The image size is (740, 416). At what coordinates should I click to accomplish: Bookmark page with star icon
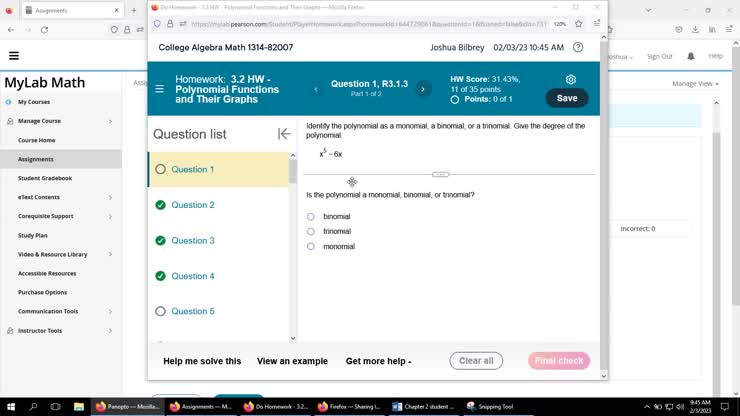point(579,24)
